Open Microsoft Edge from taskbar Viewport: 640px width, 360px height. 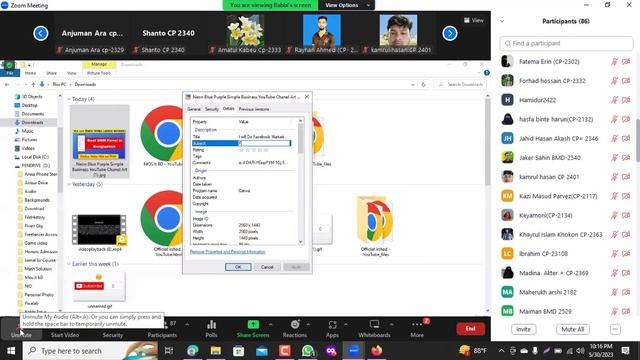[x=193, y=351]
